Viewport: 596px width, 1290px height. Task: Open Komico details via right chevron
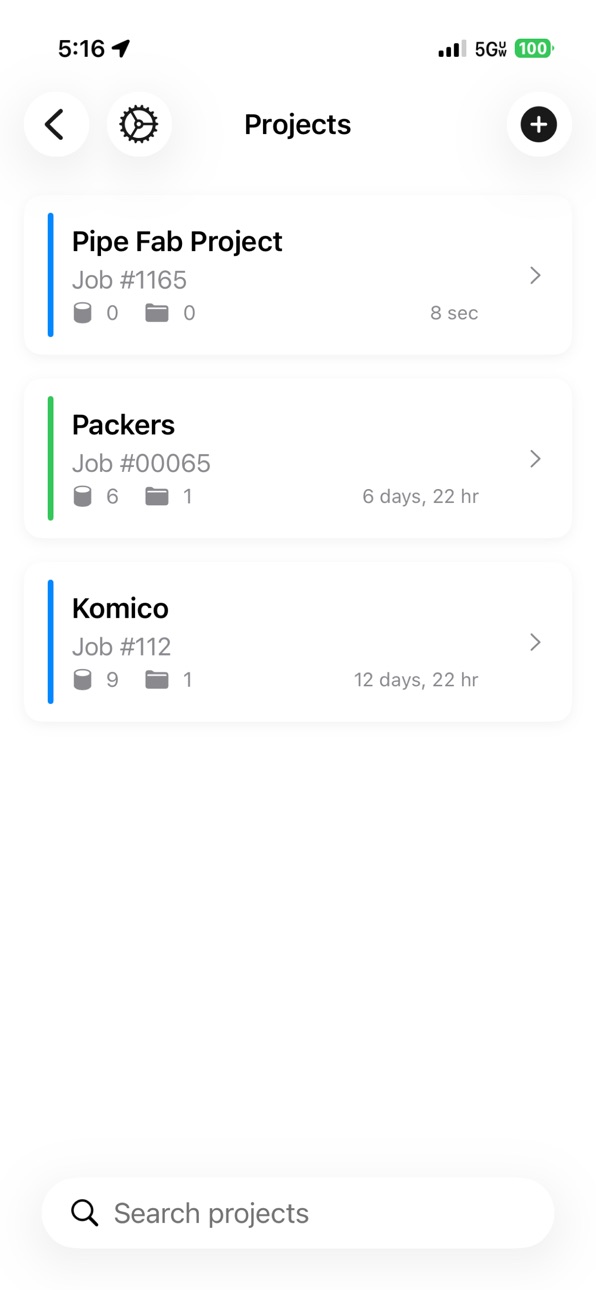click(x=535, y=642)
